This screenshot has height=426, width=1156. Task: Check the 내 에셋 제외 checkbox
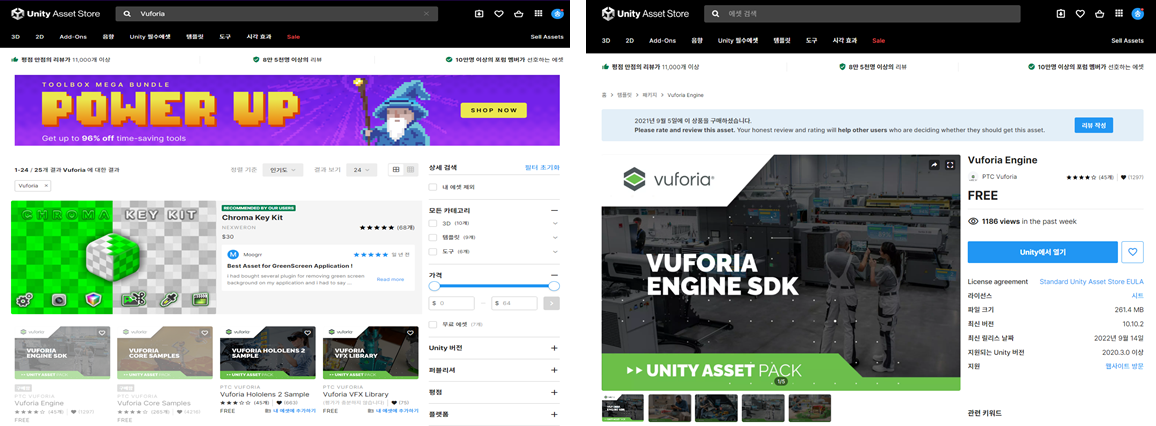point(433,187)
